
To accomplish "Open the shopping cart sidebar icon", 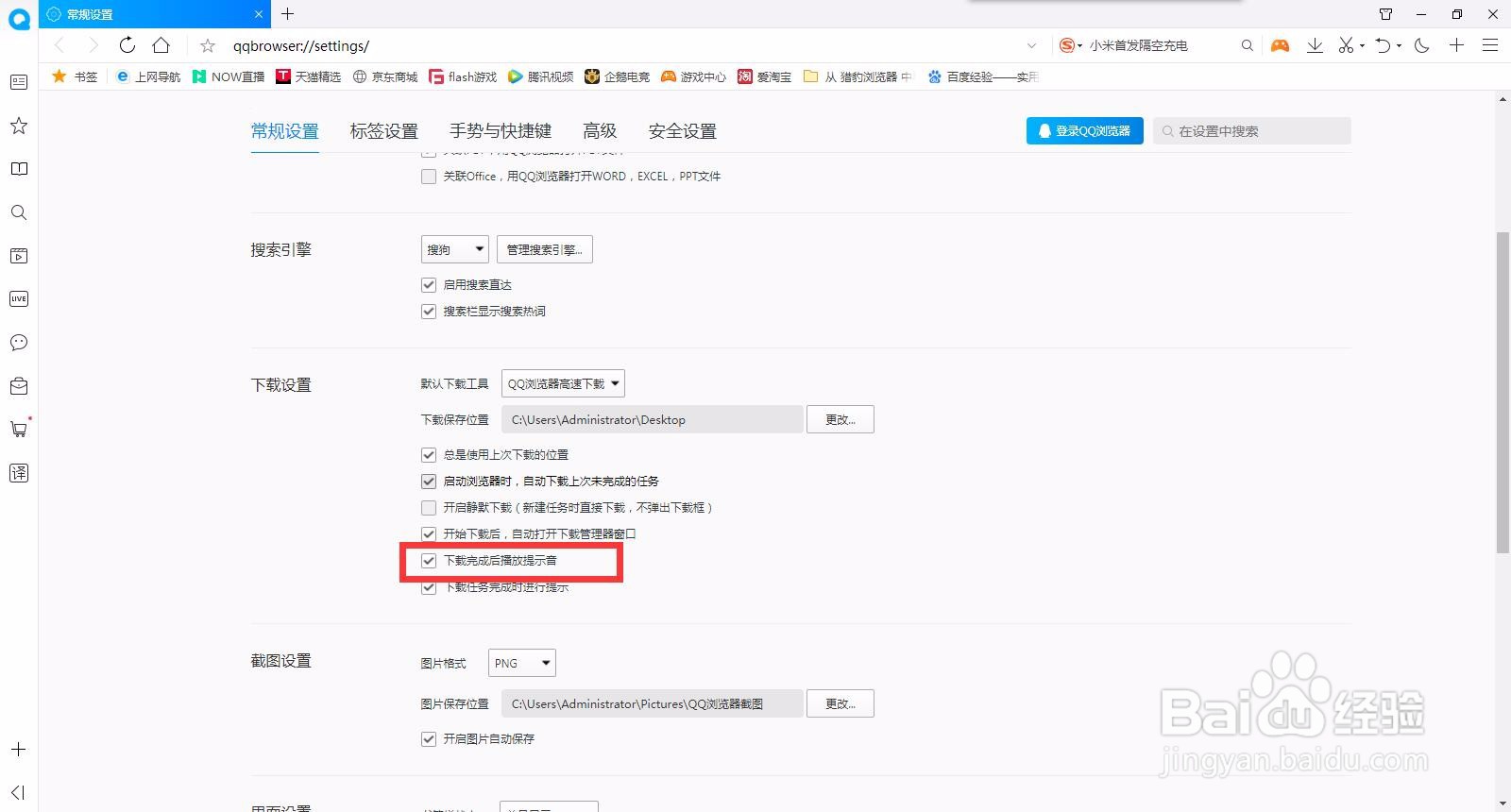I will 19,430.
